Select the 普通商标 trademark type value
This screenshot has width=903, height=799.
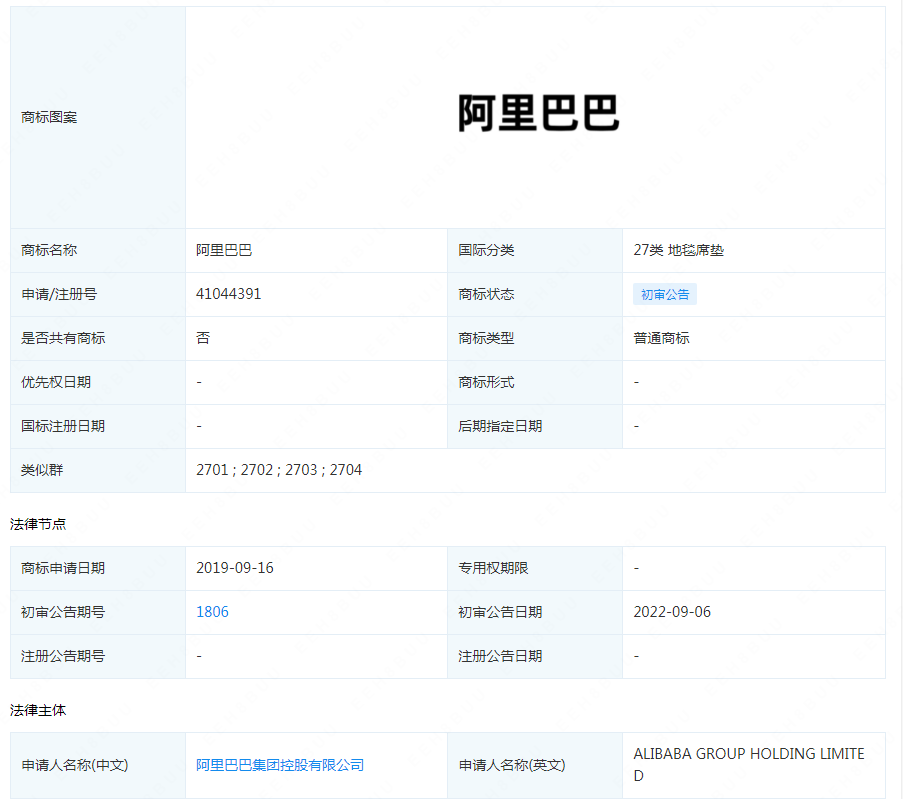(661, 338)
